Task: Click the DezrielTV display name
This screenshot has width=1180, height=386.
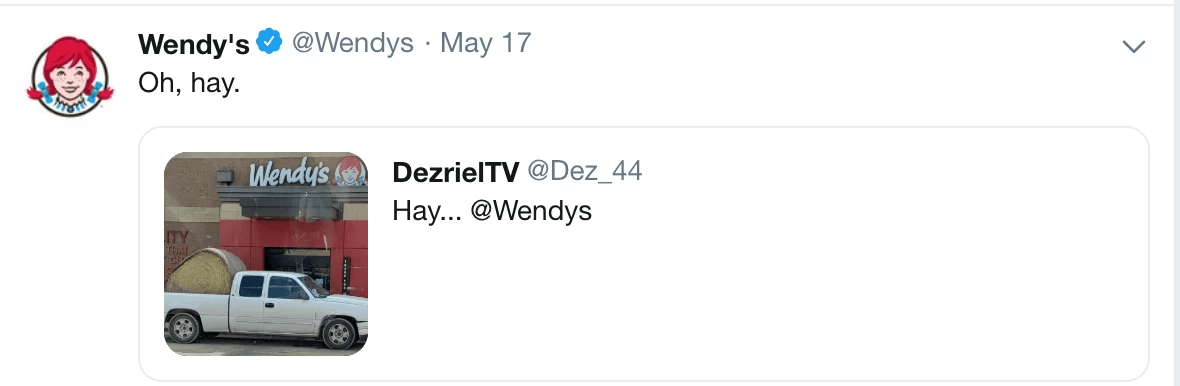Action: point(455,172)
